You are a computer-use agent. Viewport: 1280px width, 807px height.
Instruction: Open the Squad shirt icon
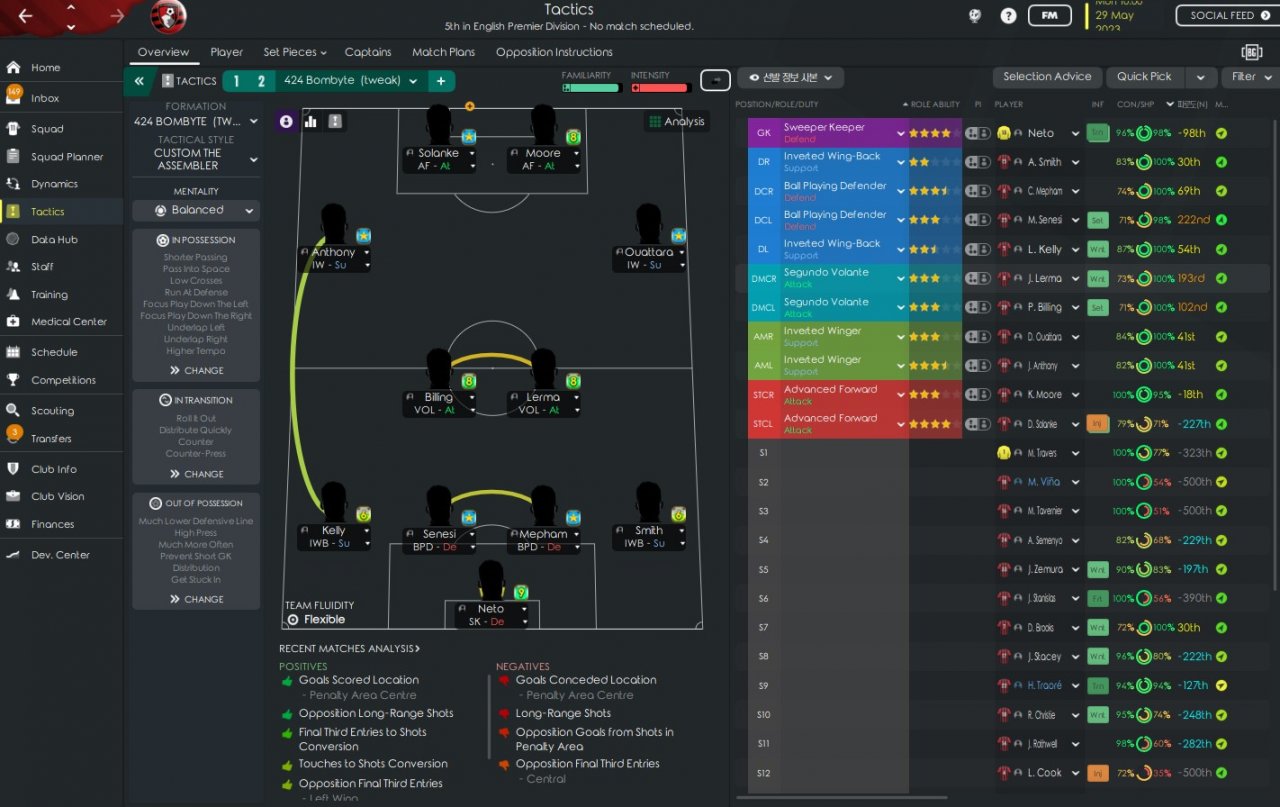point(13,129)
